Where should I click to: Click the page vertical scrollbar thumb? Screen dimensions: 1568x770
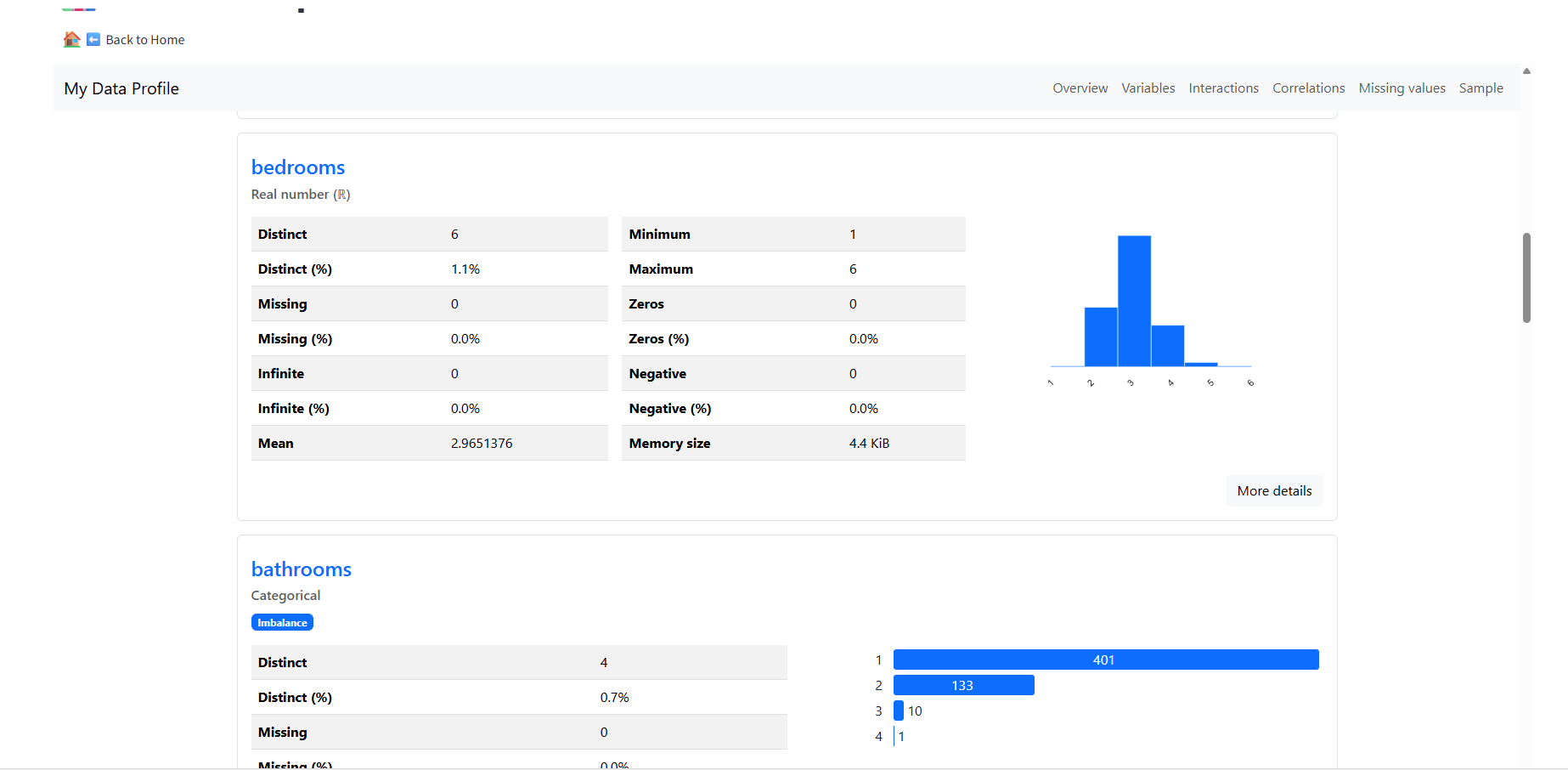click(x=1526, y=278)
